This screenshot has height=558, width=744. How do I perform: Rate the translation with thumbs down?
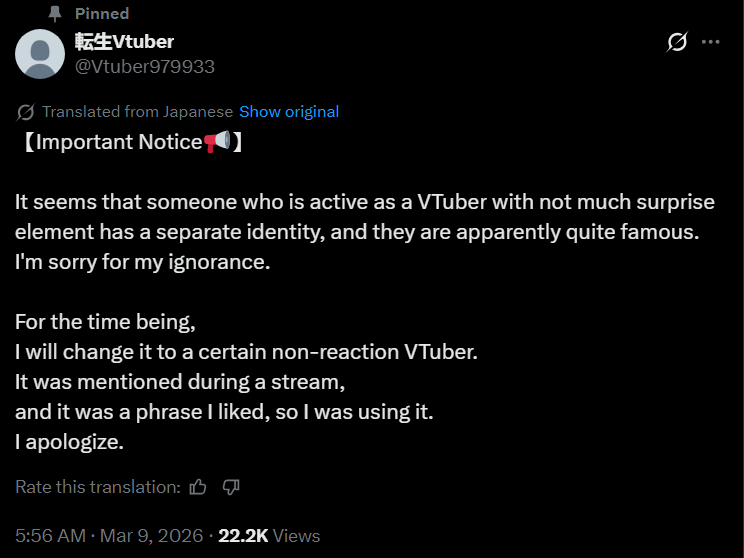coord(231,487)
